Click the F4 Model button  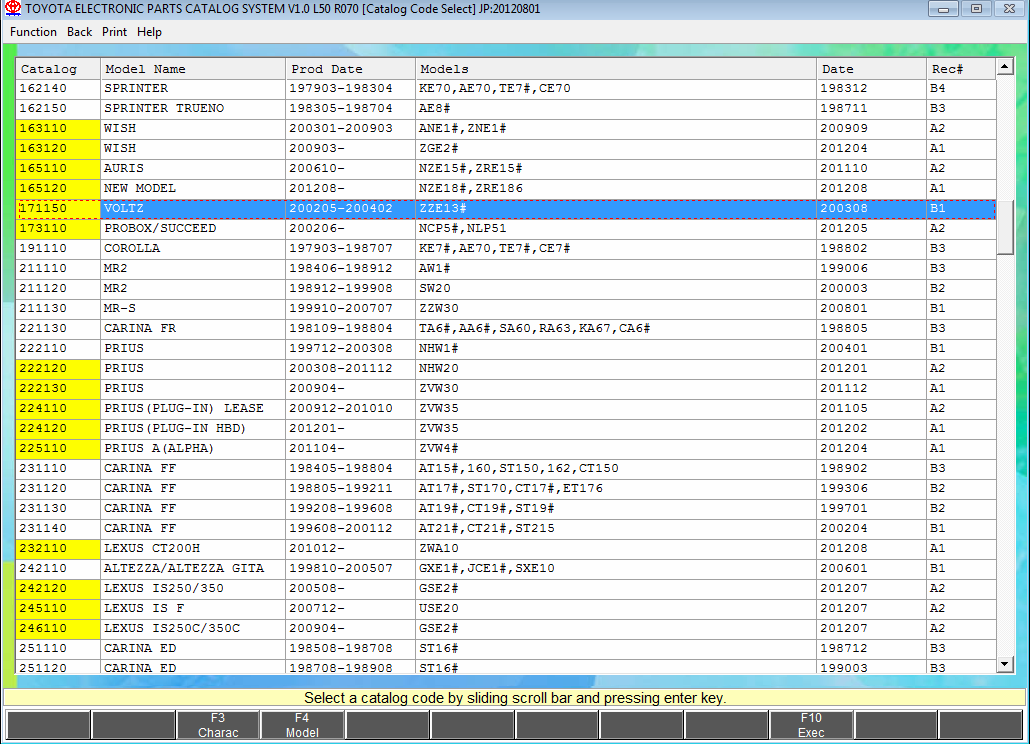(x=302, y=725)
